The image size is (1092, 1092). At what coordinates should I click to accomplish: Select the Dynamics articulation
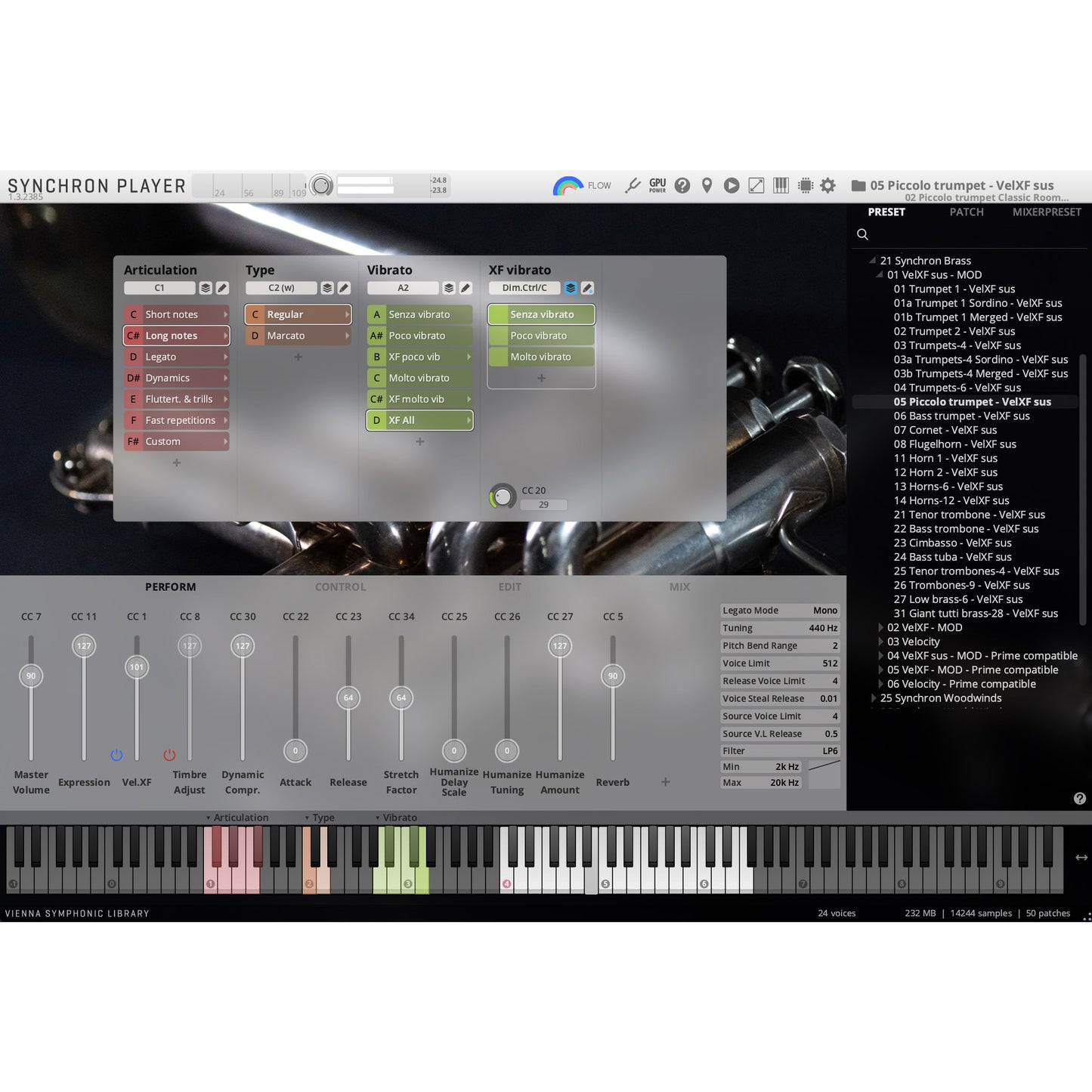coord(177,378)
